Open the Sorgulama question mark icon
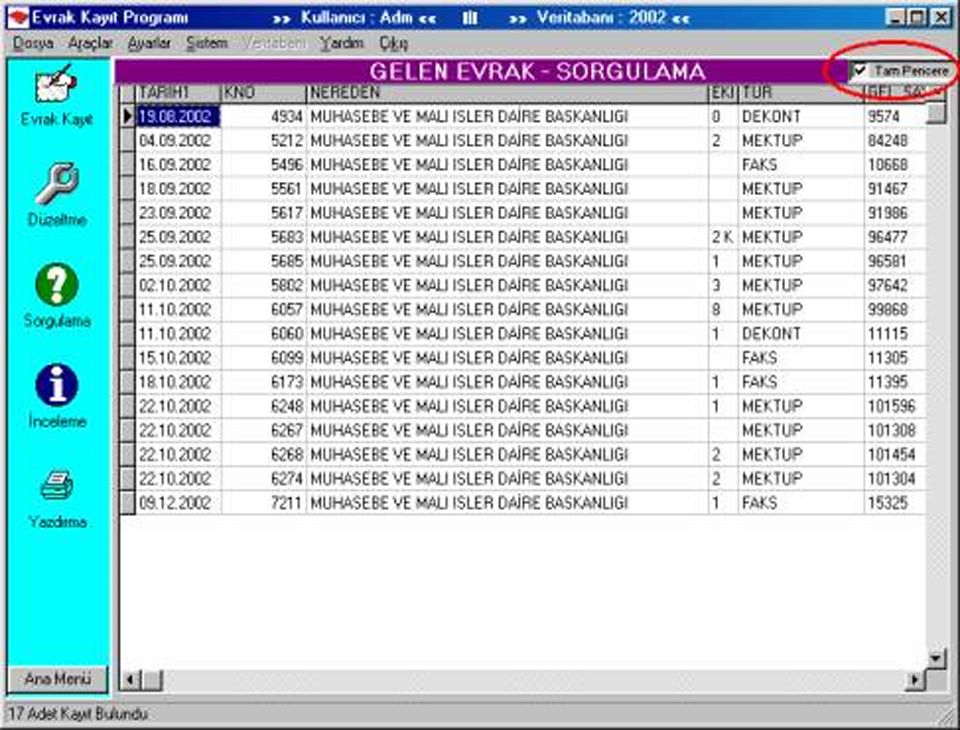Image resolution: width=960 pixels, height=730 pixels. pyautogui.click(x=56, y=284)
